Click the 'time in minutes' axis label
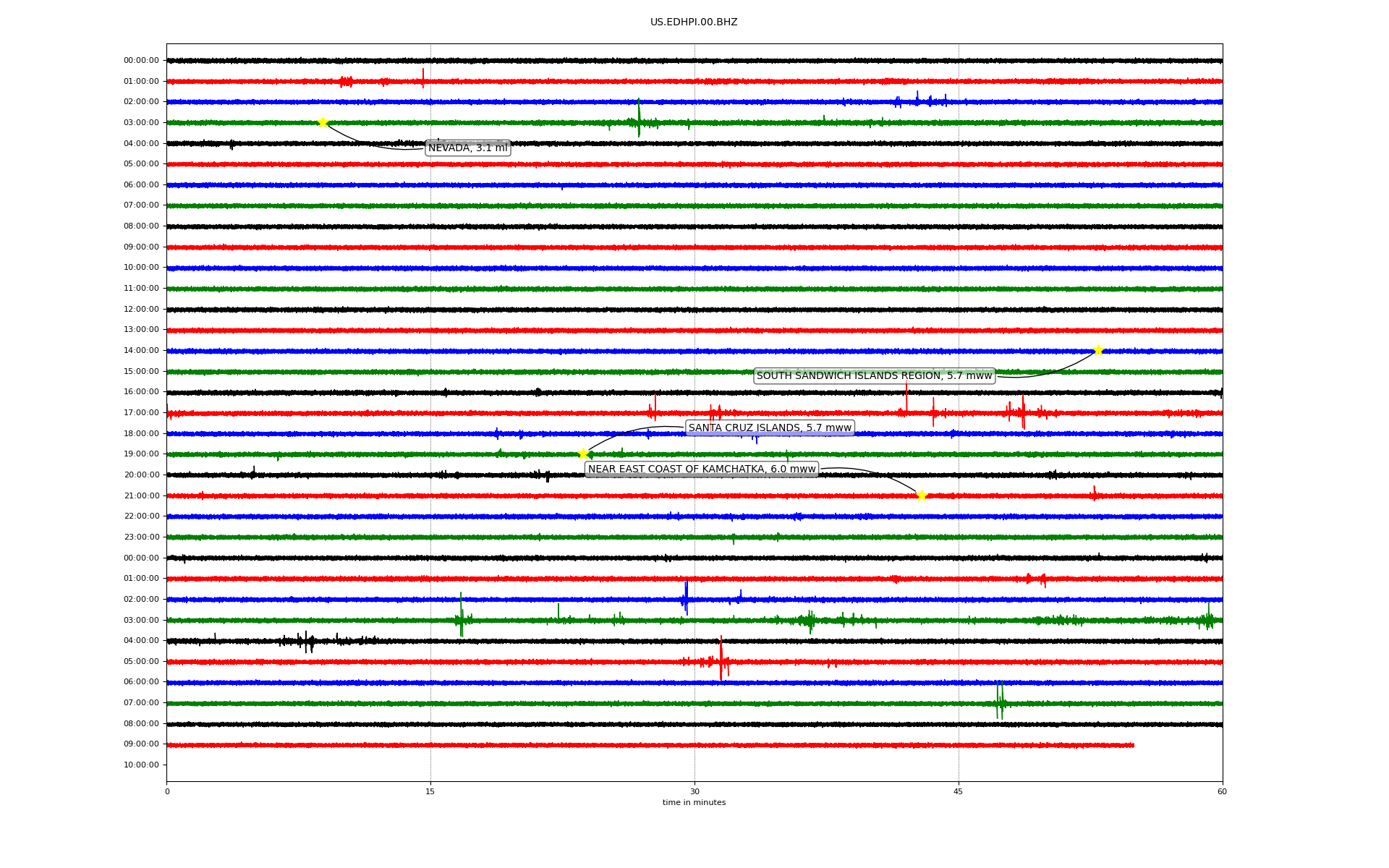The width and height of the screenshot is (1389, 868). pos(694,803)
